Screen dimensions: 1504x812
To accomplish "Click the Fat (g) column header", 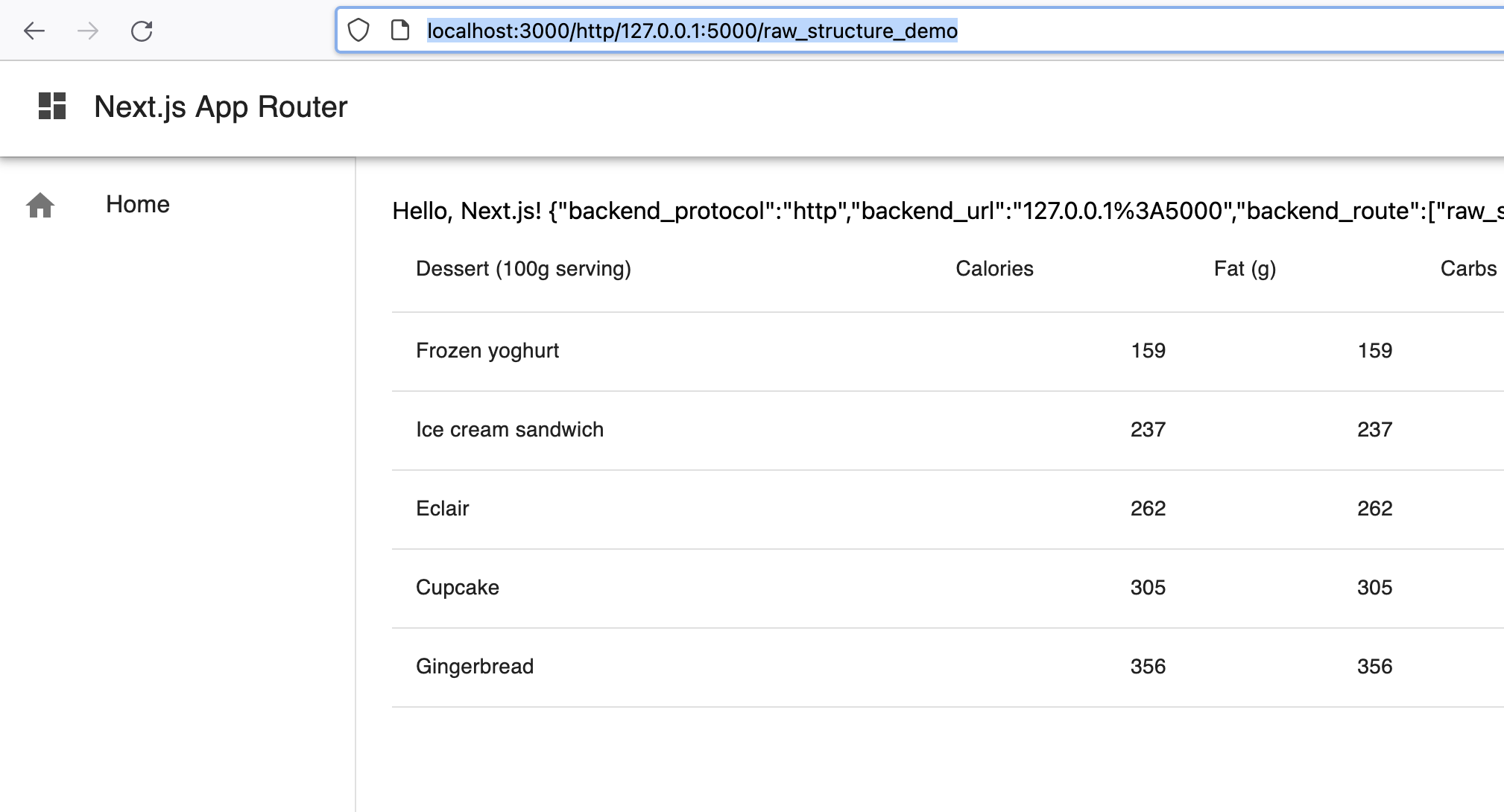I will 1245,269.
